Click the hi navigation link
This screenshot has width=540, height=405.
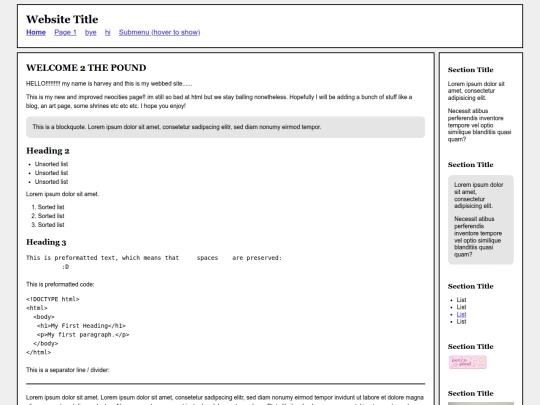point(108,32)
